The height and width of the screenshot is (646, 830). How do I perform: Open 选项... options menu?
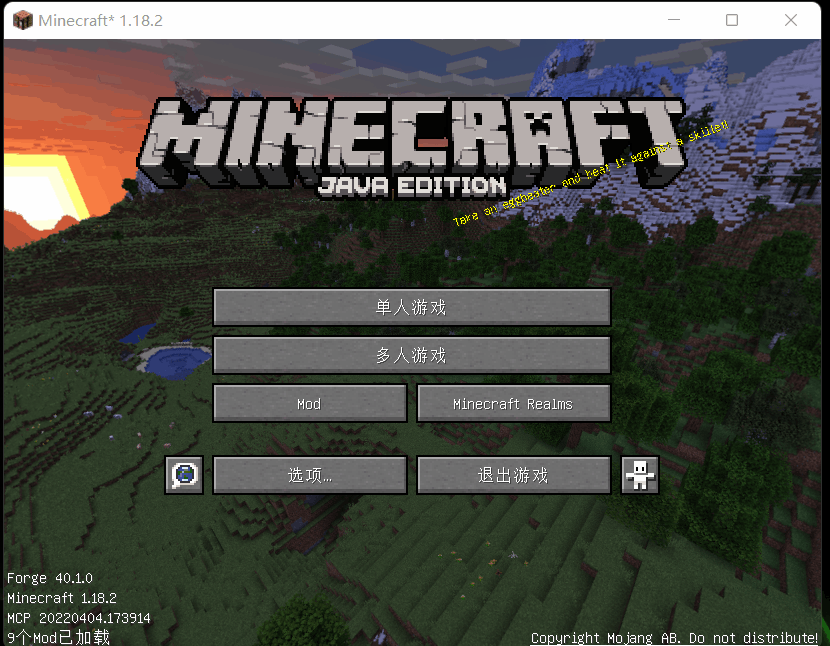(310, 475)
